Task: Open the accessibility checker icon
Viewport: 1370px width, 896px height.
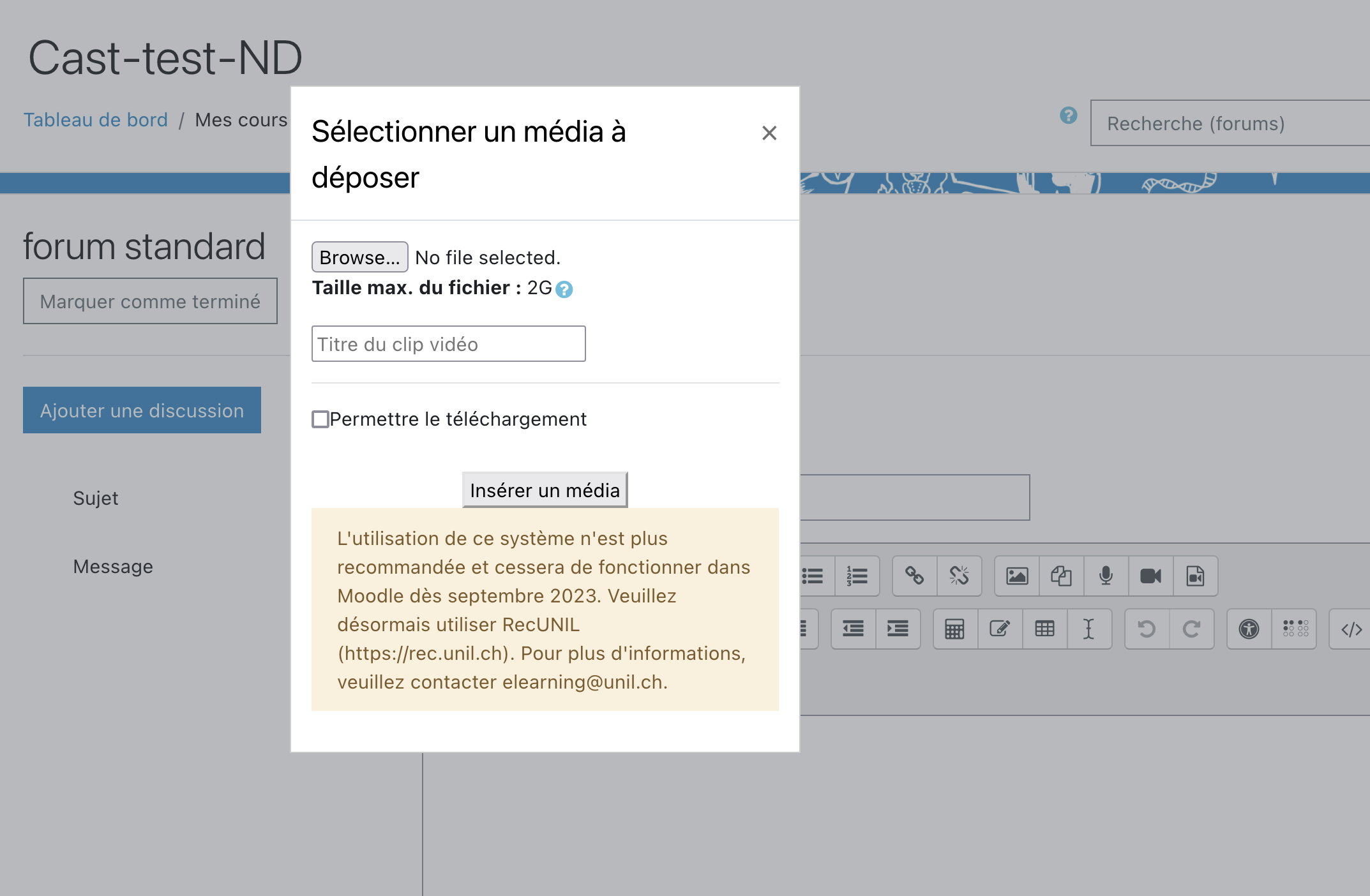Action: point(1249,629)
